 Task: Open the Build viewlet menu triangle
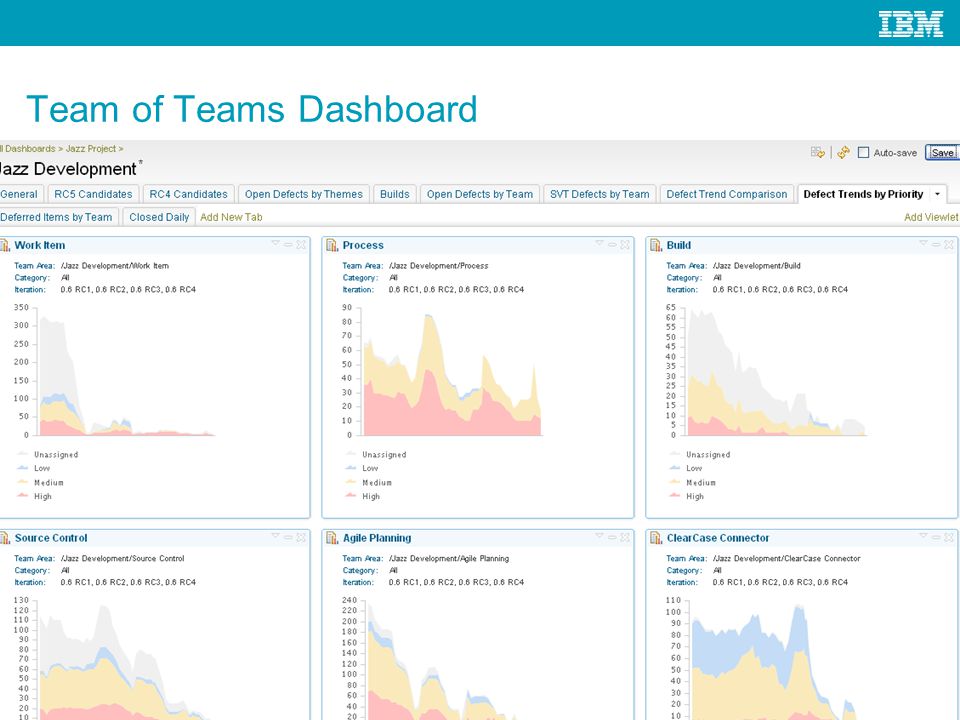923,244
